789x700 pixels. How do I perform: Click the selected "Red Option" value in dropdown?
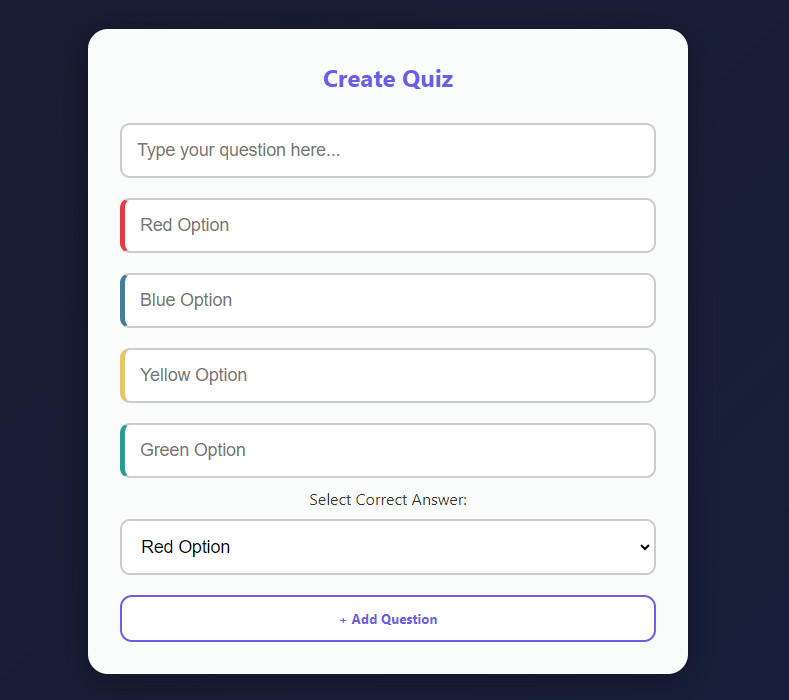point(186,547)
